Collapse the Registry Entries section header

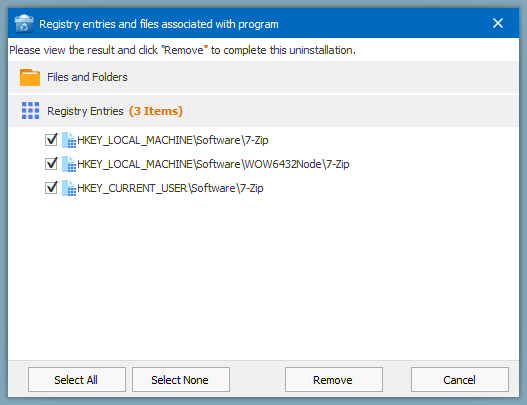tap(264, 111)
